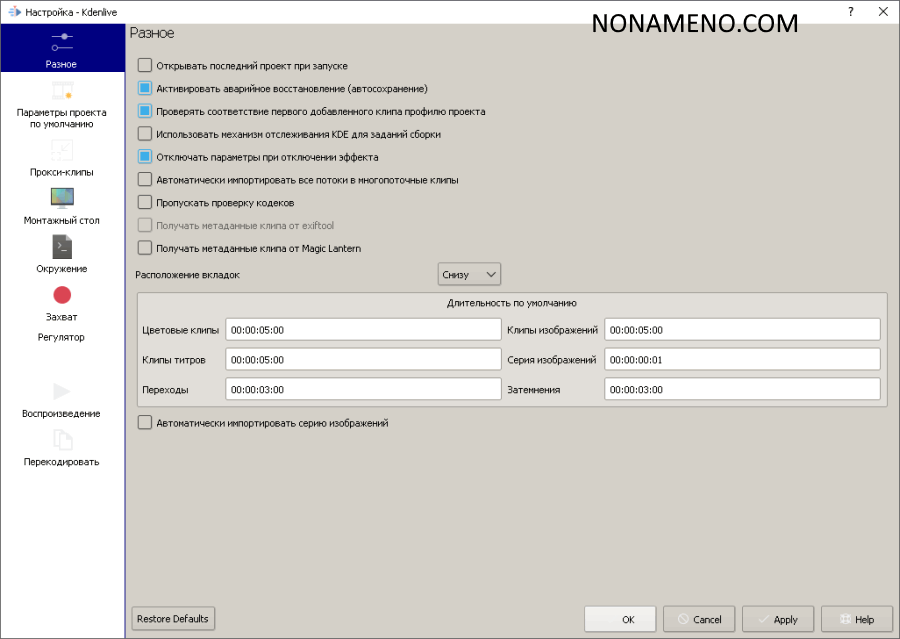This screenshot has height=639, width=900.
Task: Click the Серия изображений duration field
Action: pos(742,360)
